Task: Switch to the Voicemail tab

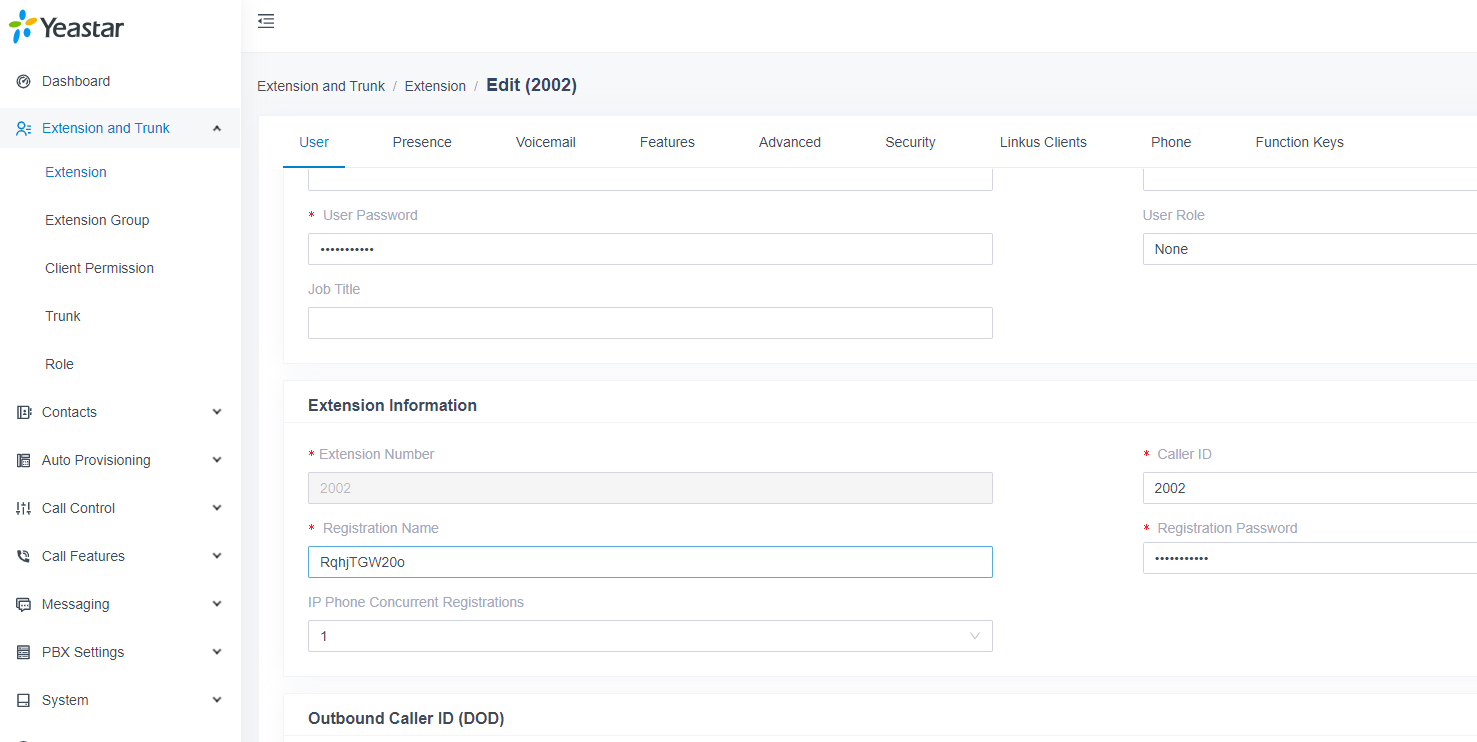Action: pos(545,142)
